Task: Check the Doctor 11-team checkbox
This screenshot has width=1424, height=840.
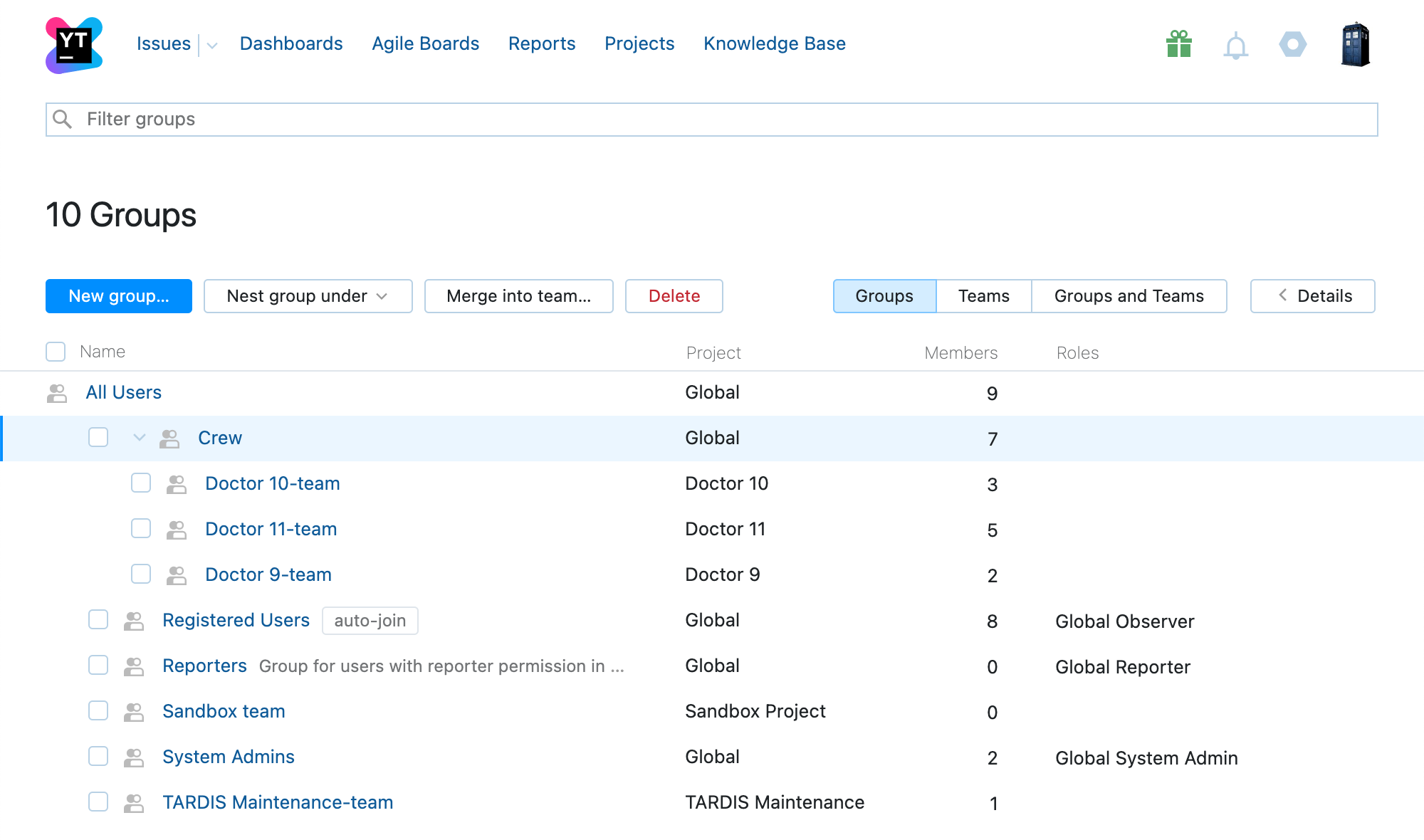Action: pos(140,529)
